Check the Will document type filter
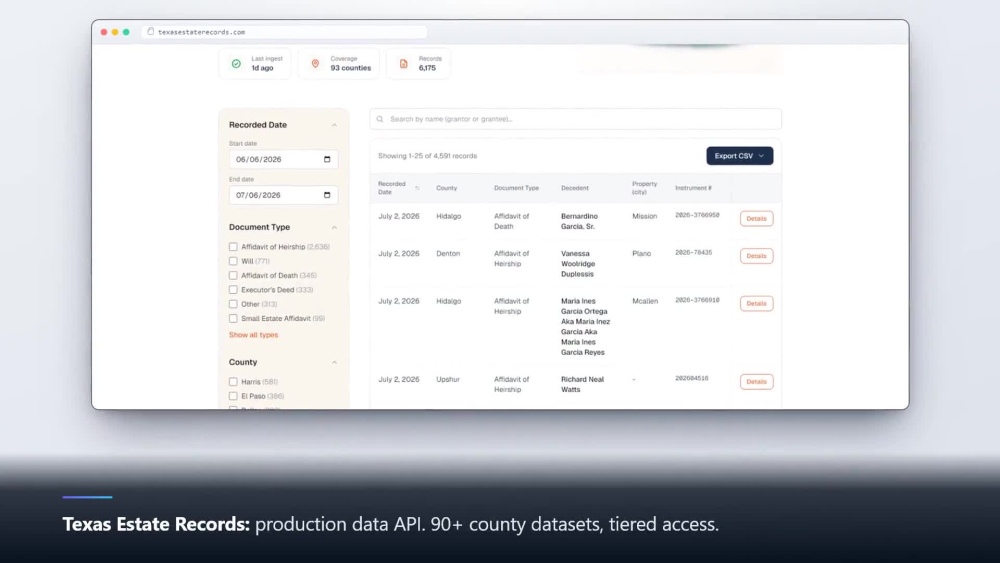Screen dimensions: 1000x563 click(233, 261)
